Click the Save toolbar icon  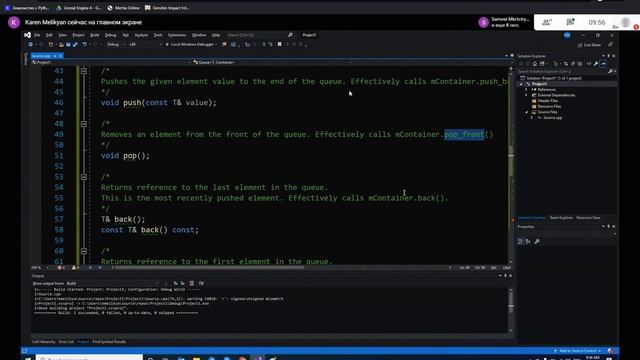[x=68, y=44]
